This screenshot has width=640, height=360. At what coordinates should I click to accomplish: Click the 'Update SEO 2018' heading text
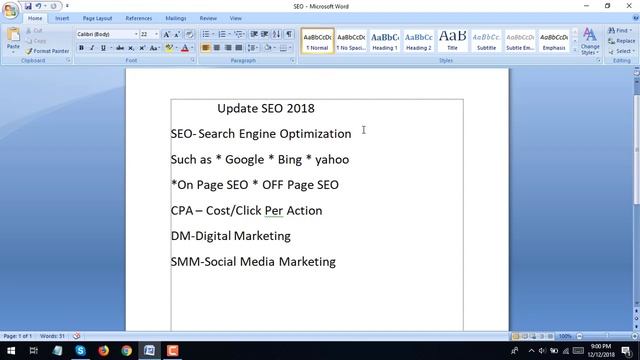(x=266, y=108)
